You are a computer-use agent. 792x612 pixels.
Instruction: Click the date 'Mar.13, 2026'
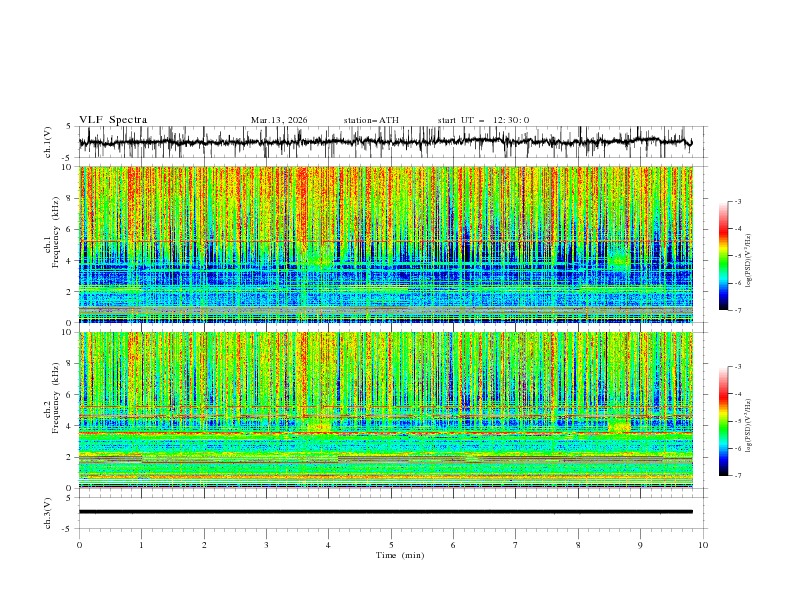[x=279, y=120]
